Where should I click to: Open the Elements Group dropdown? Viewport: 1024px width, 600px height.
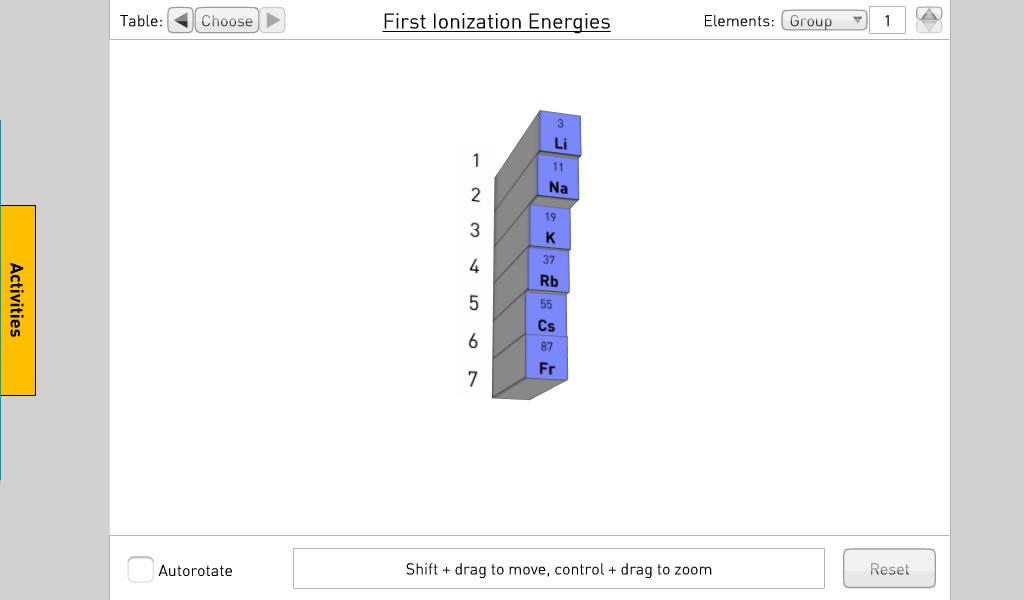(x=823, y=20)
